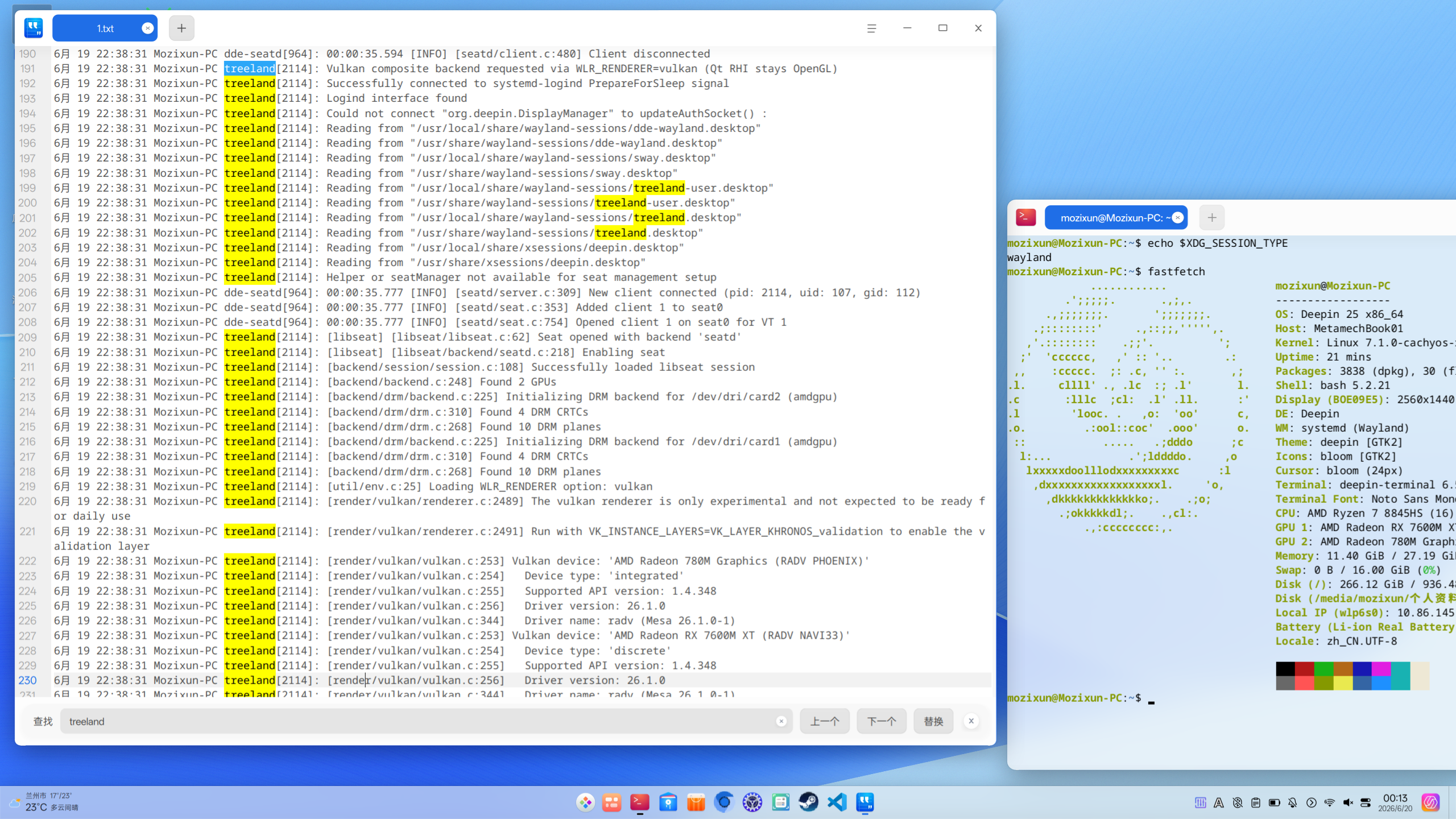The width and height of the screenshot is (1456, 819).
Task: Clear the treeland search field
Action: (781, 721)
